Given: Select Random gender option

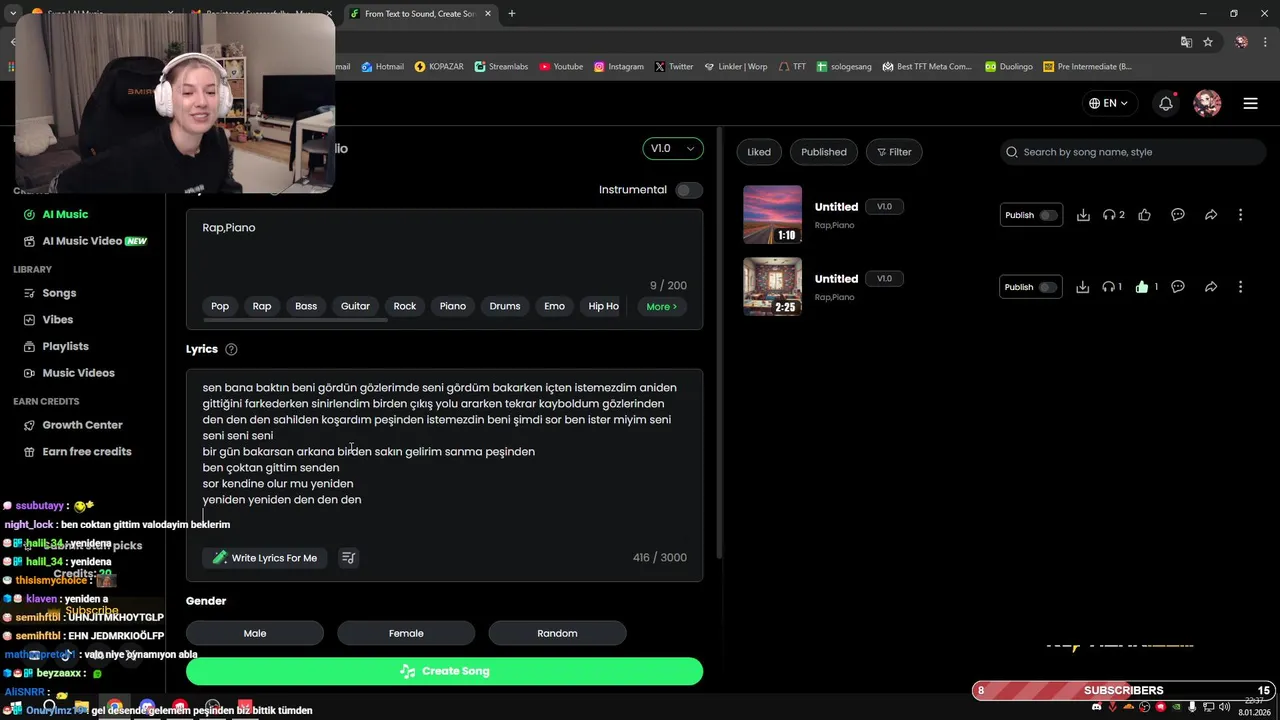Looking at the screenshot, I should [x=557, y=633].
